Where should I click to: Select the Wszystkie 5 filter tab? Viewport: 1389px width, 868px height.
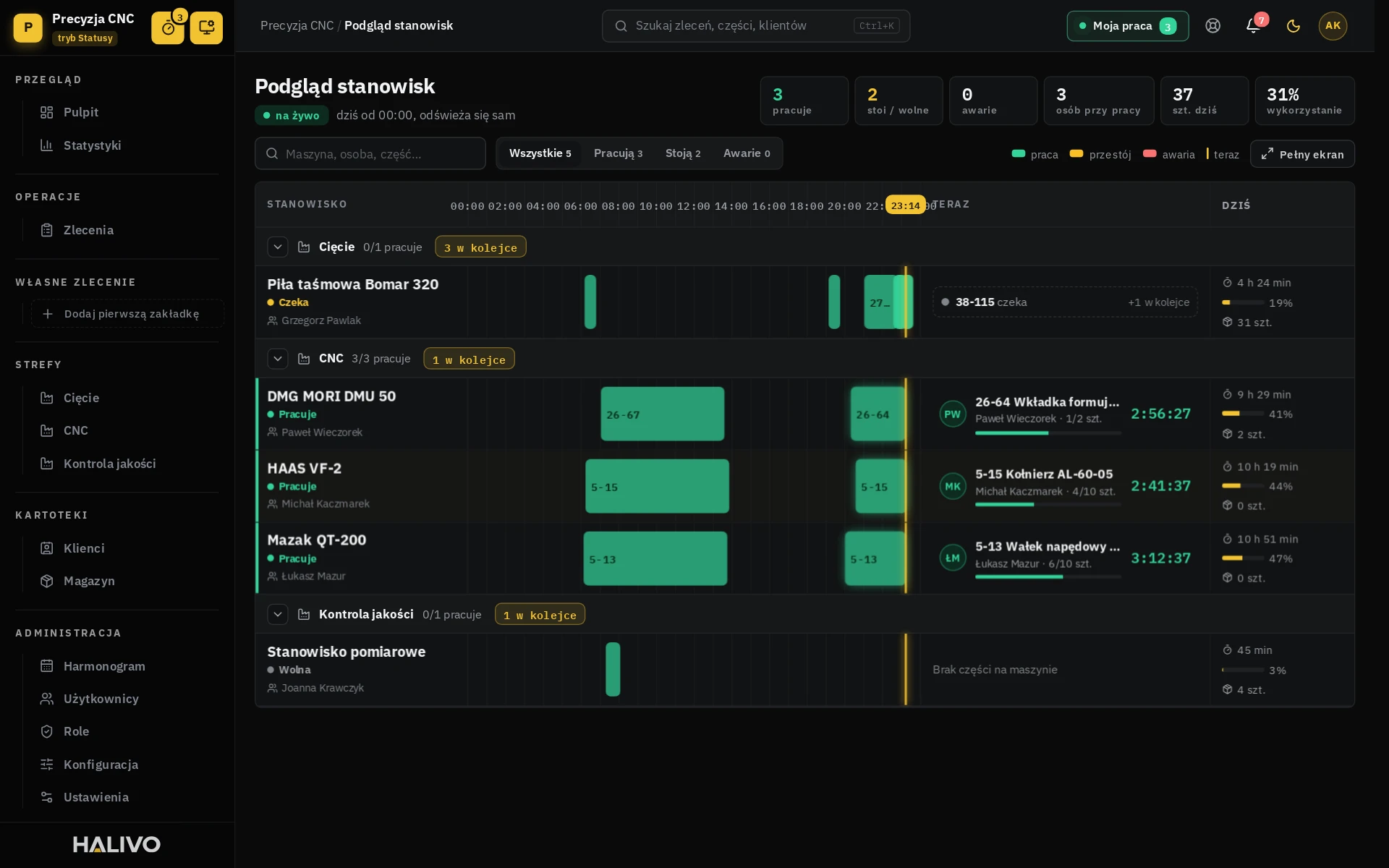(540, 153)
